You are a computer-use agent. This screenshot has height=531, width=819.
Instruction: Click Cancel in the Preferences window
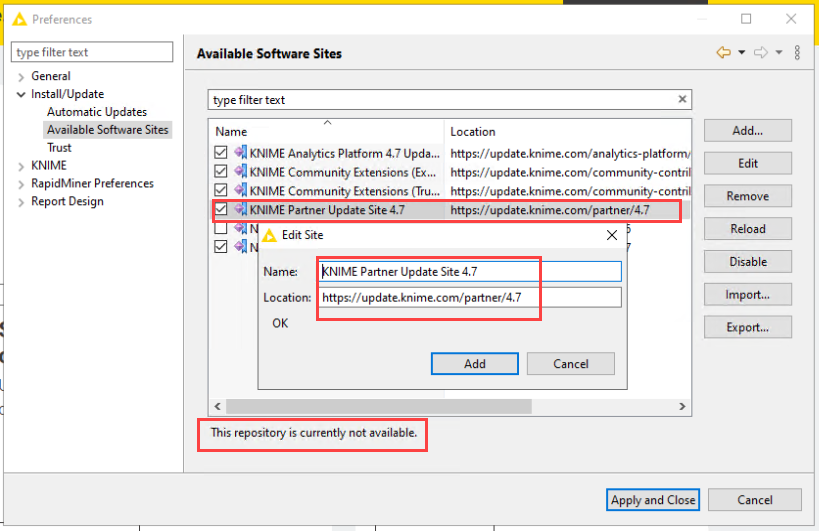tap(755, 500)
